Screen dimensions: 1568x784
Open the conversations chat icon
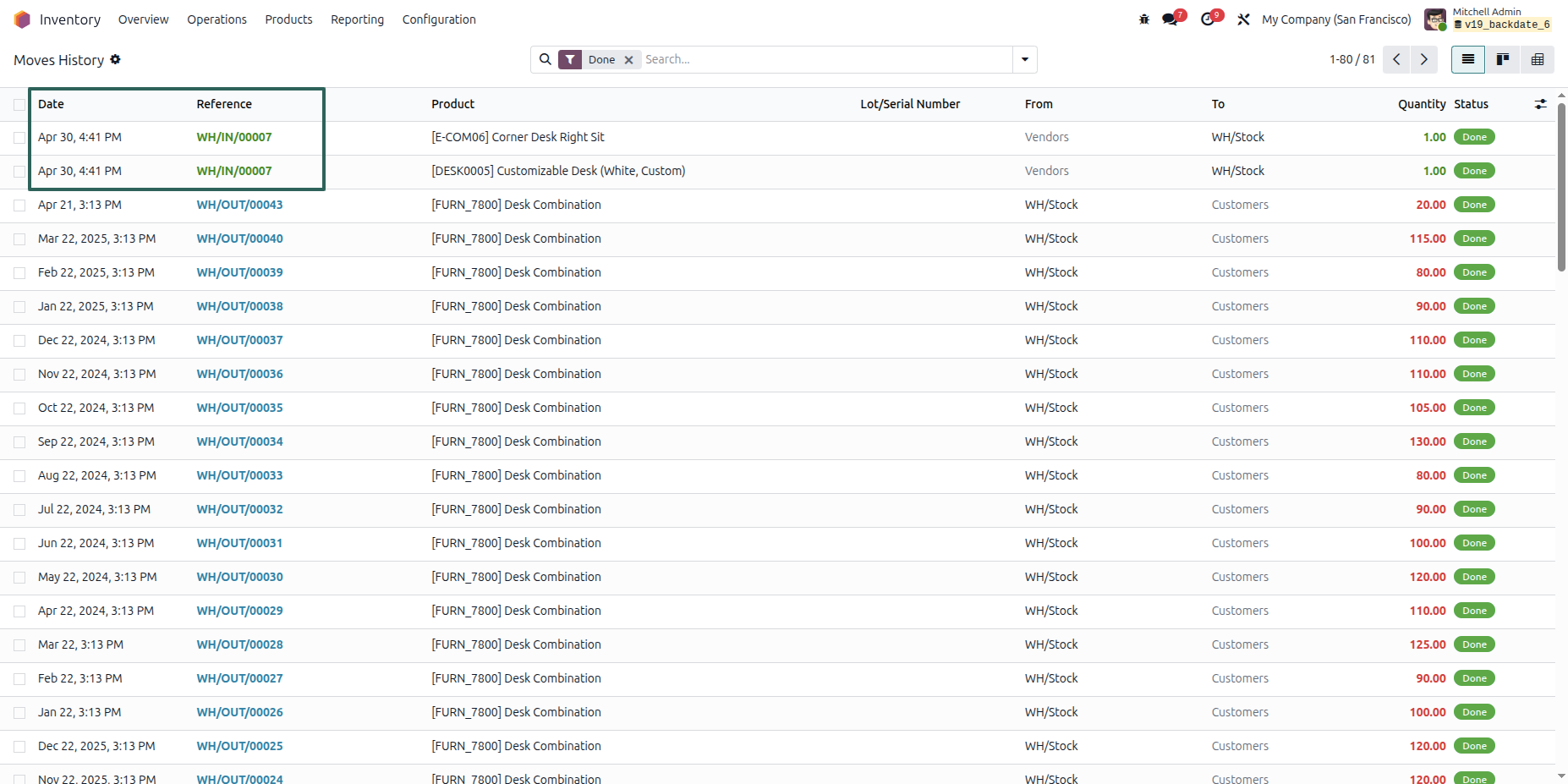coord(1170,19)
